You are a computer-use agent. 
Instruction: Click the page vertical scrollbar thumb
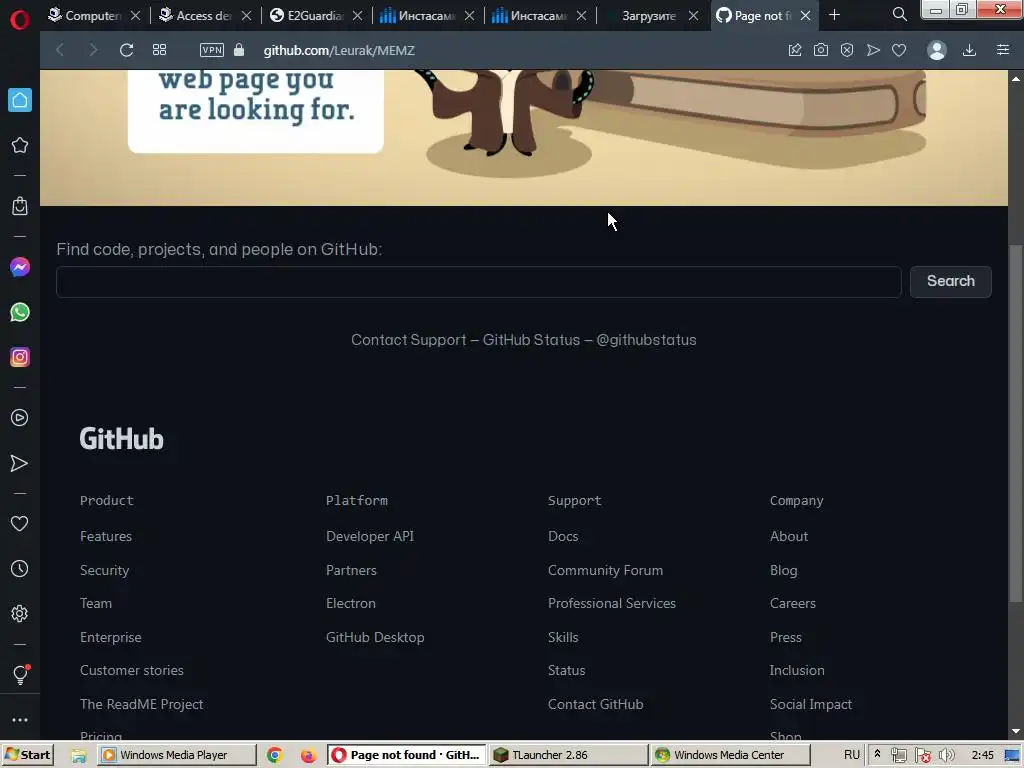(1016, 423)
